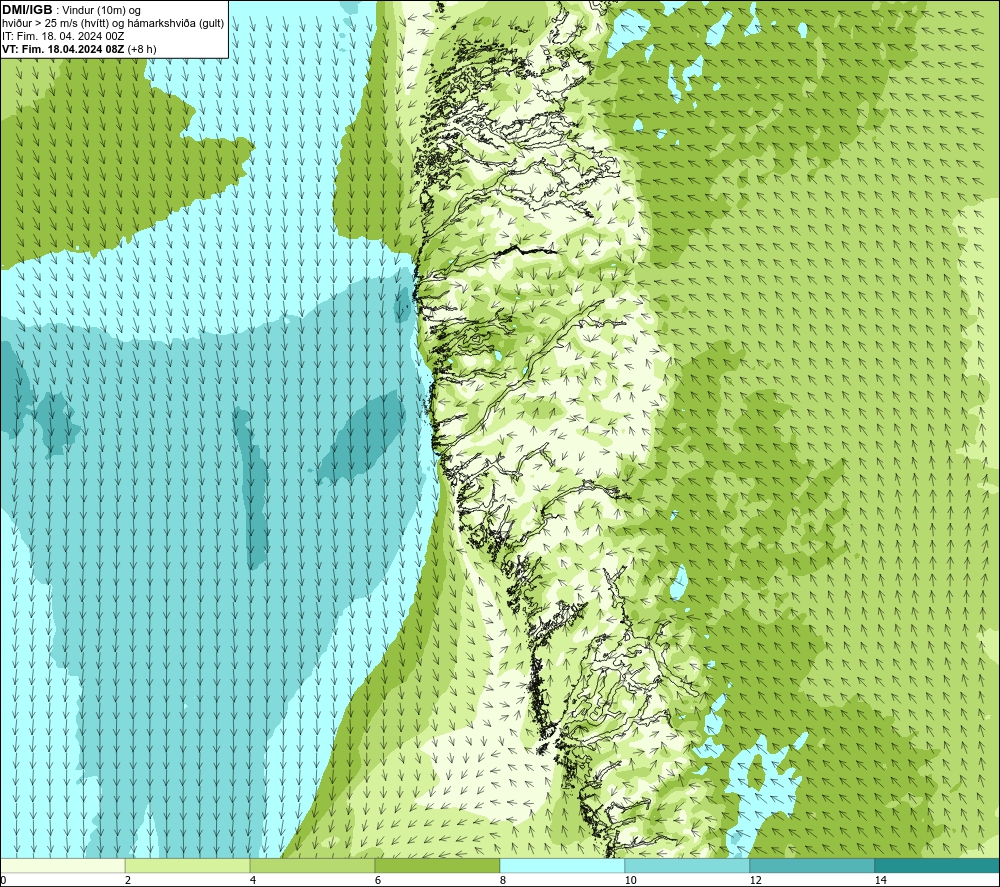Click the legend label '12'

pos(755,880)
